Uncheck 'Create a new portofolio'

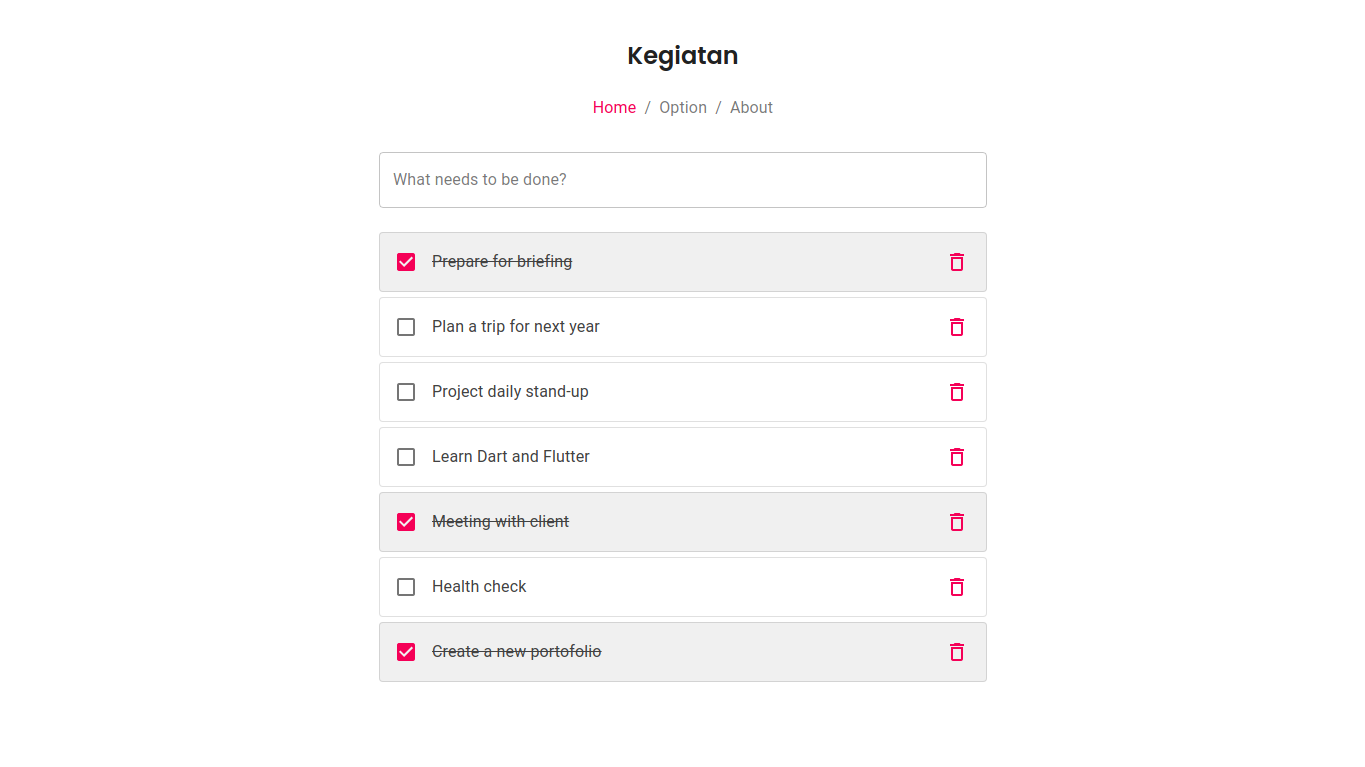(x=406, y=652)
